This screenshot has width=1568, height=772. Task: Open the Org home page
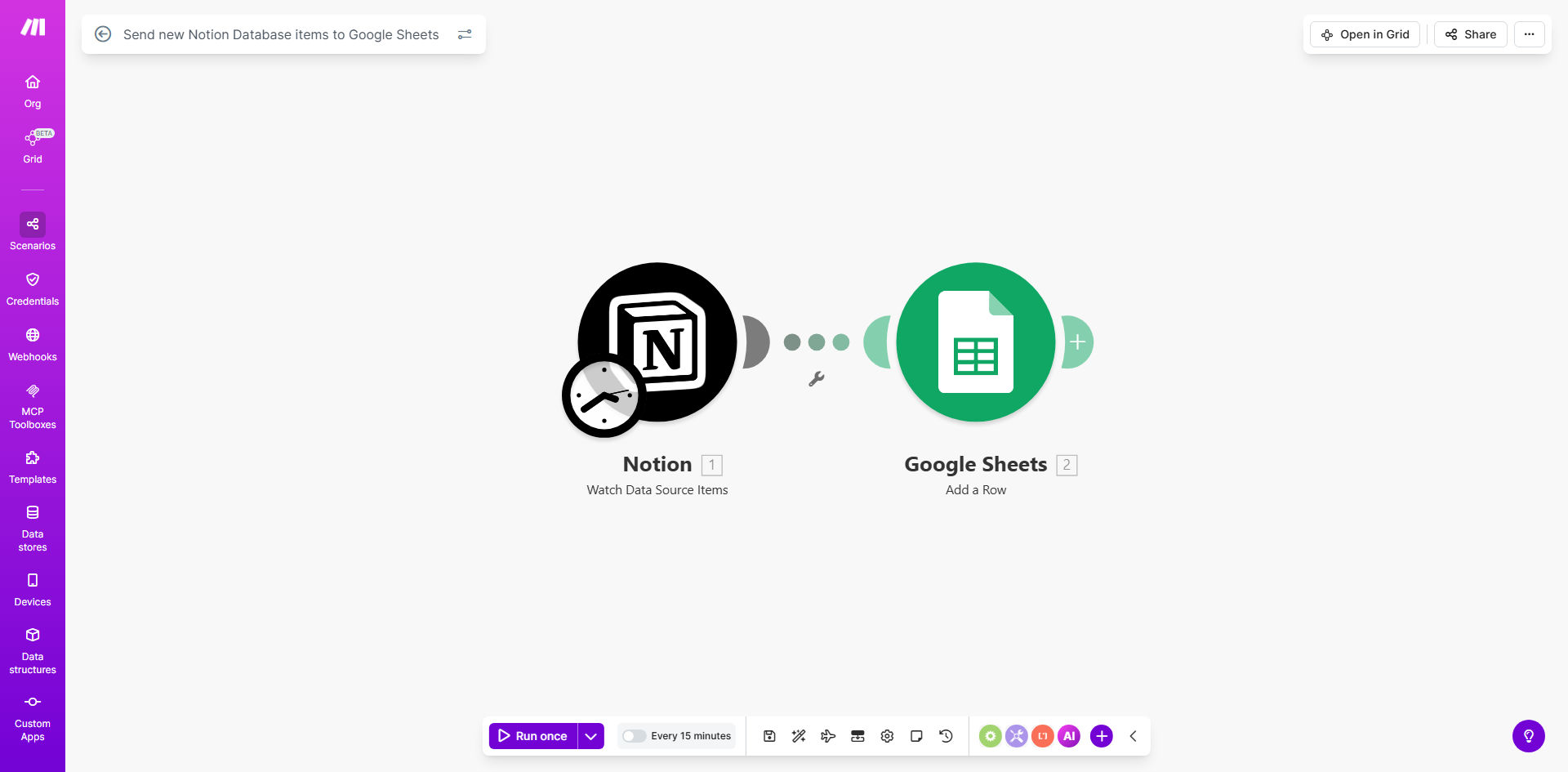[33, 91]
